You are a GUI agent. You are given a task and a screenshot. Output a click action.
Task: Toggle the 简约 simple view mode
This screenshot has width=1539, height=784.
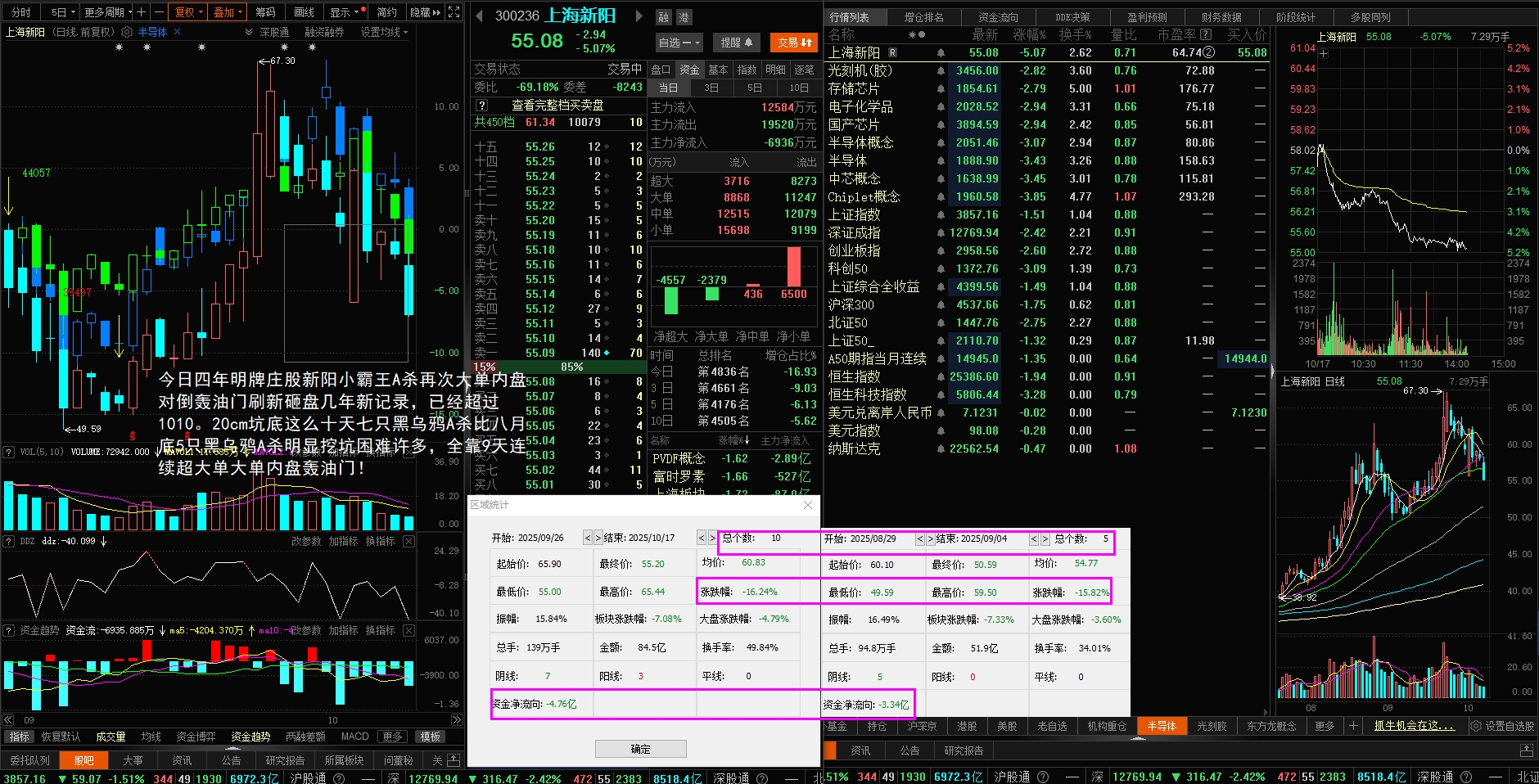click(386, 12)
